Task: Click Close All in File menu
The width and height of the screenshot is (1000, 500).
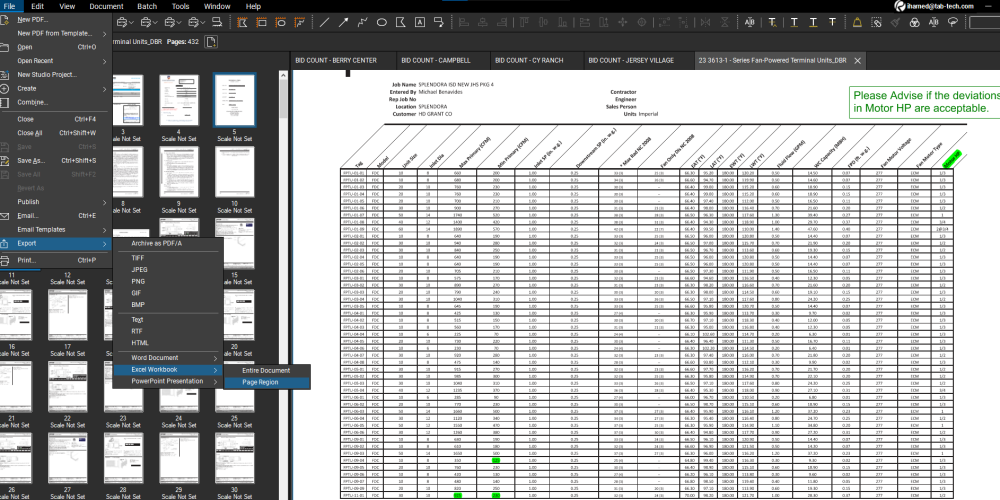Action: pos(56,133)
